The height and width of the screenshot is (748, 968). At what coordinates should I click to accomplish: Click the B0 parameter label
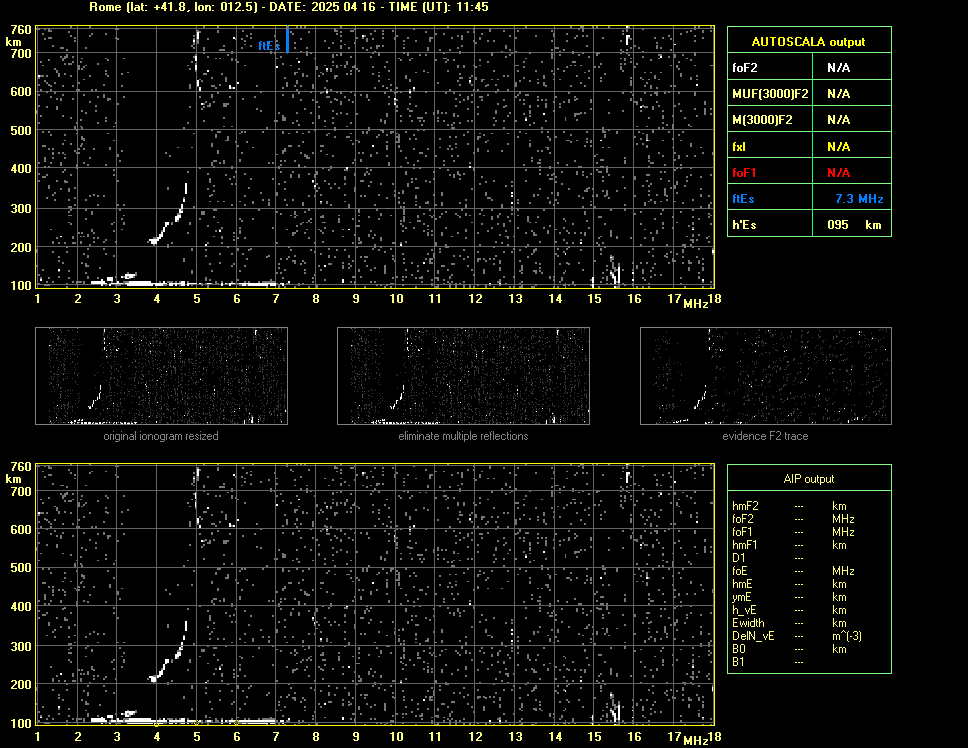coord(739,649)
